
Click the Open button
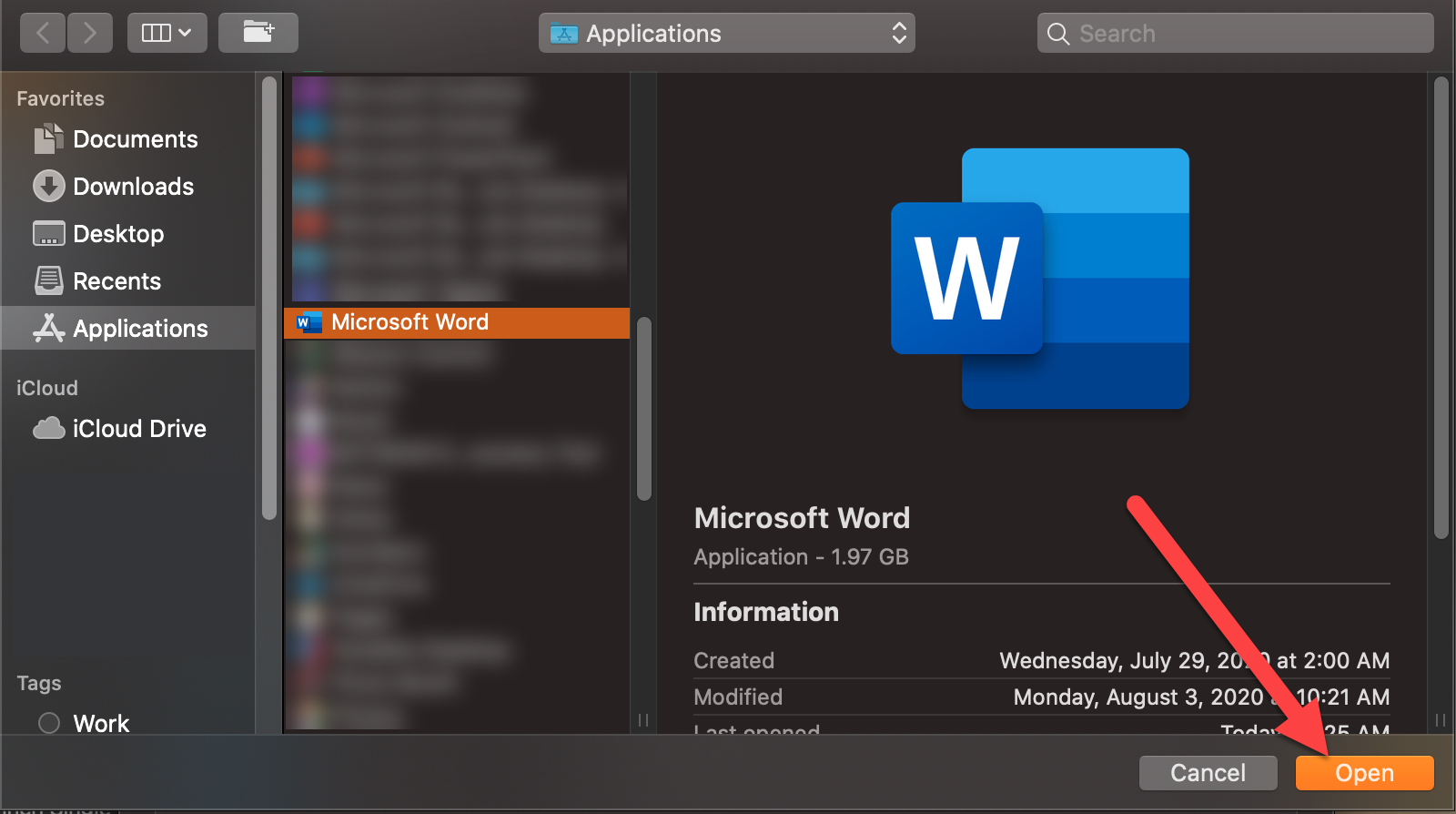click(x=1364, y=773)
